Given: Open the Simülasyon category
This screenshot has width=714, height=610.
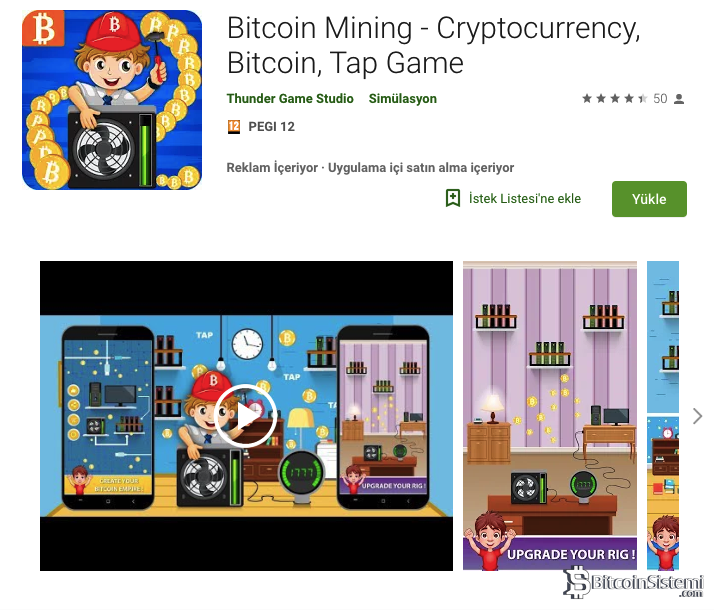Looking at the screenshot, I should (403, 98).
